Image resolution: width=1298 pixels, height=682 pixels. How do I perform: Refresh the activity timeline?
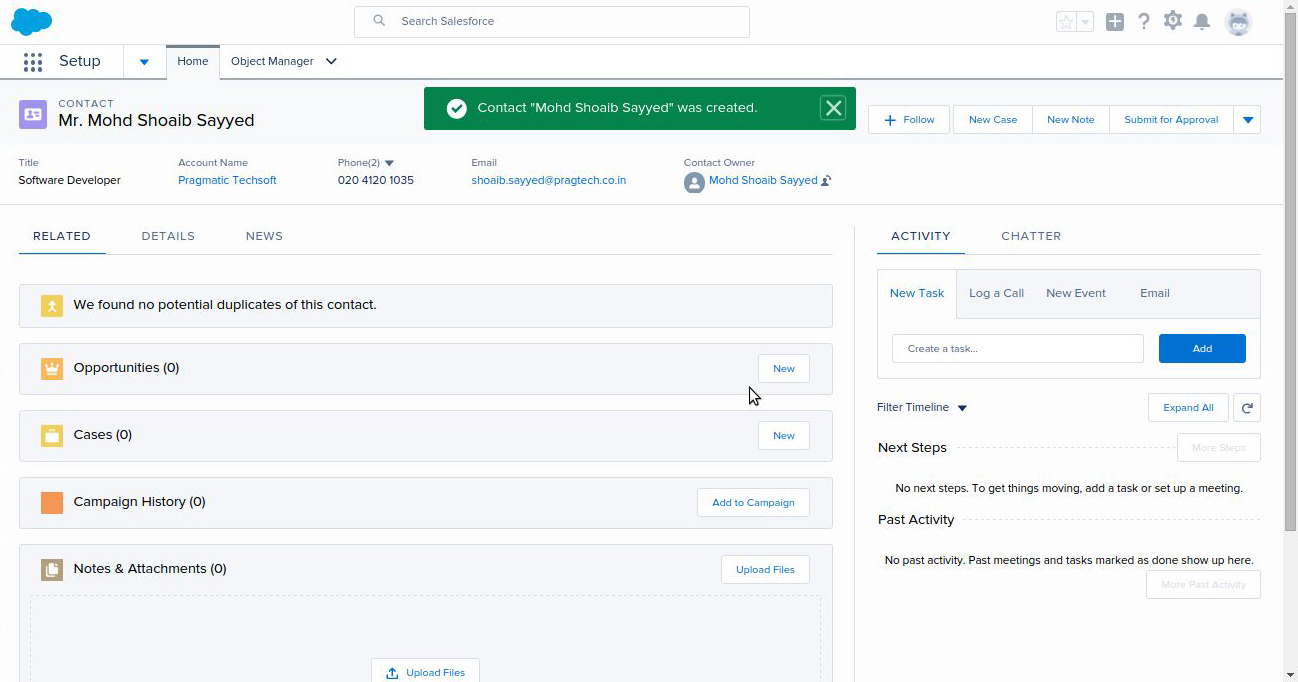click(x=1247, y=407)
